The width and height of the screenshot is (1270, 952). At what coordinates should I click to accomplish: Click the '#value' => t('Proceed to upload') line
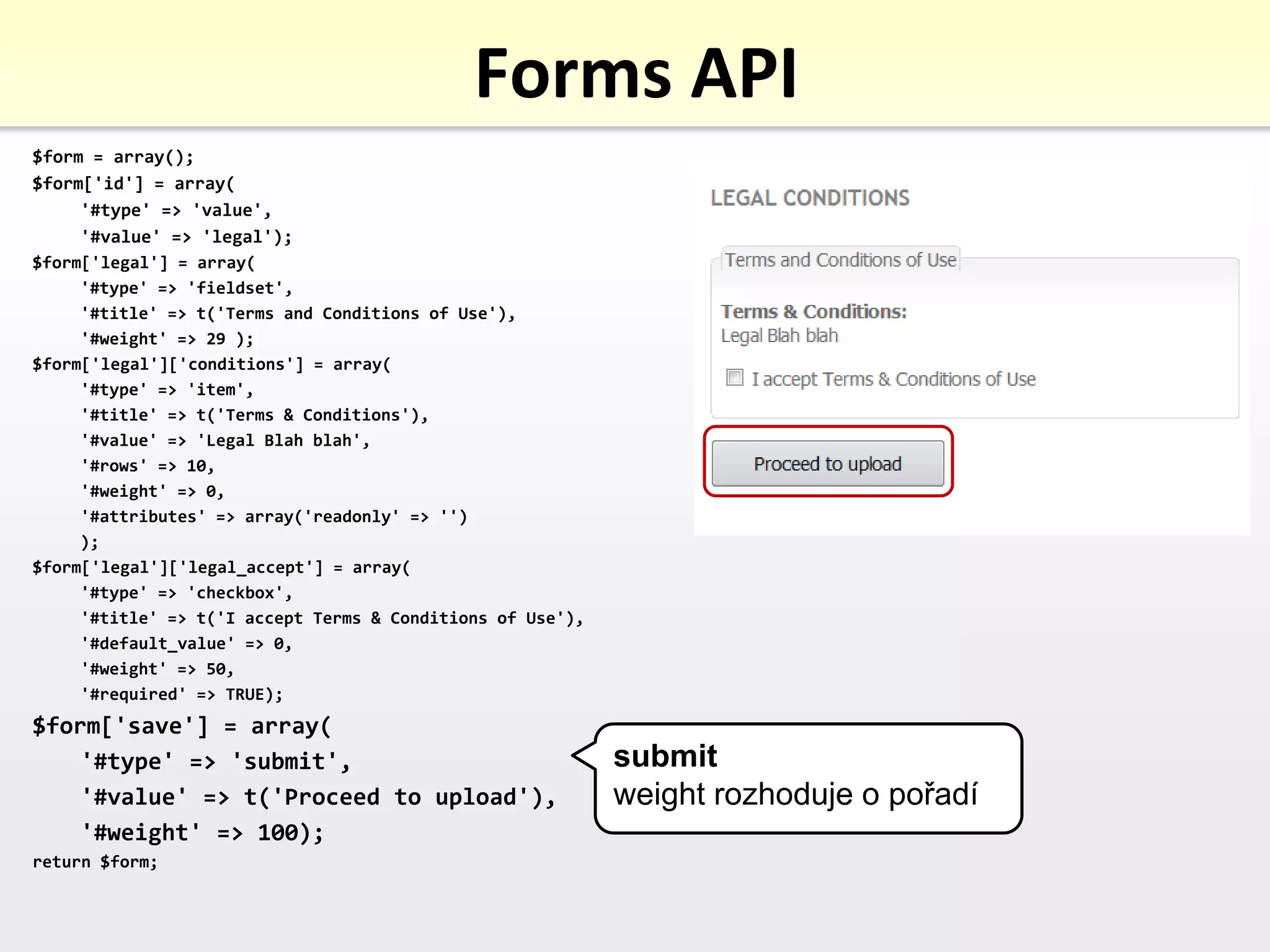coord(319,797)
